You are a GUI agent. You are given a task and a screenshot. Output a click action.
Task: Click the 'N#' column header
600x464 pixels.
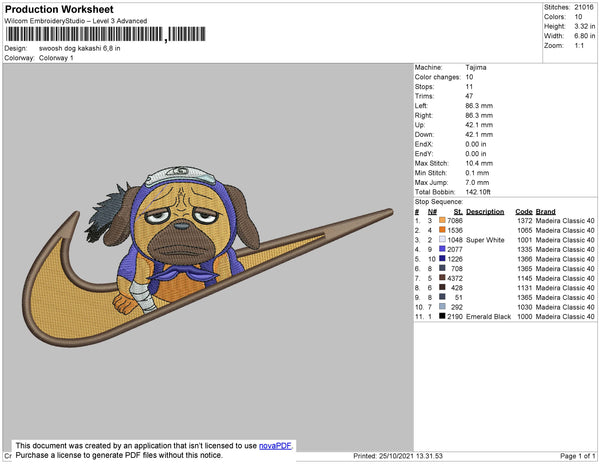click(x=432, y=212)
